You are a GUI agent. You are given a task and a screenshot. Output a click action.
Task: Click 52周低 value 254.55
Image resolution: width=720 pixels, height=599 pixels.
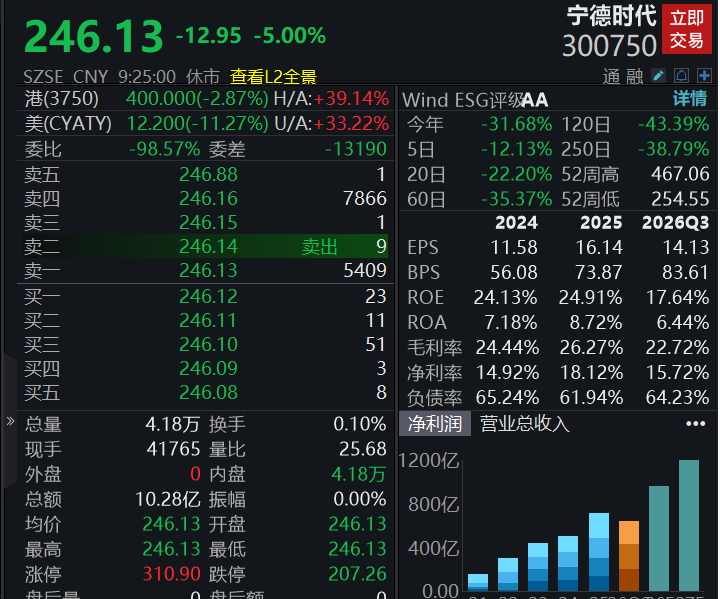click(680, 199)
